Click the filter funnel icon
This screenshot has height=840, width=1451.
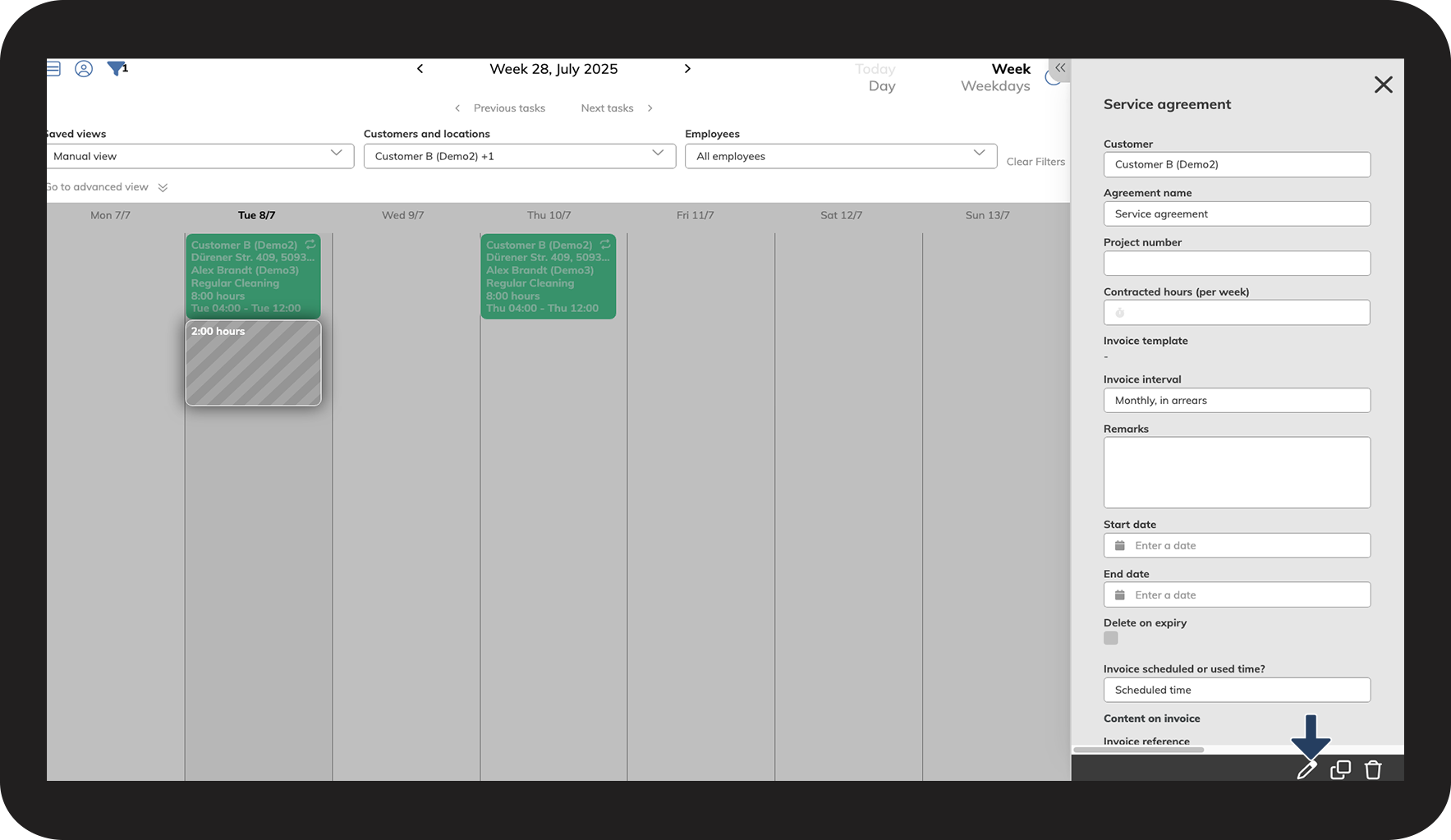click(x=116, y=69)
